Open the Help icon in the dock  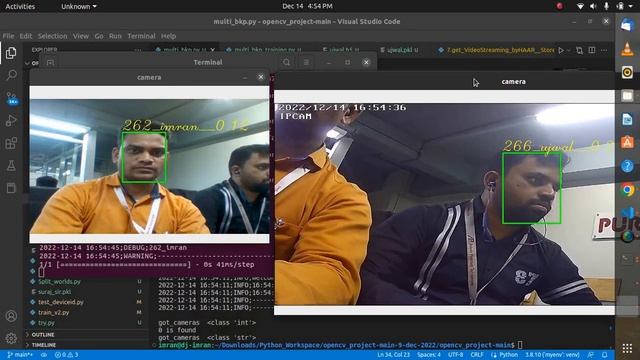[x=627, y=166]
